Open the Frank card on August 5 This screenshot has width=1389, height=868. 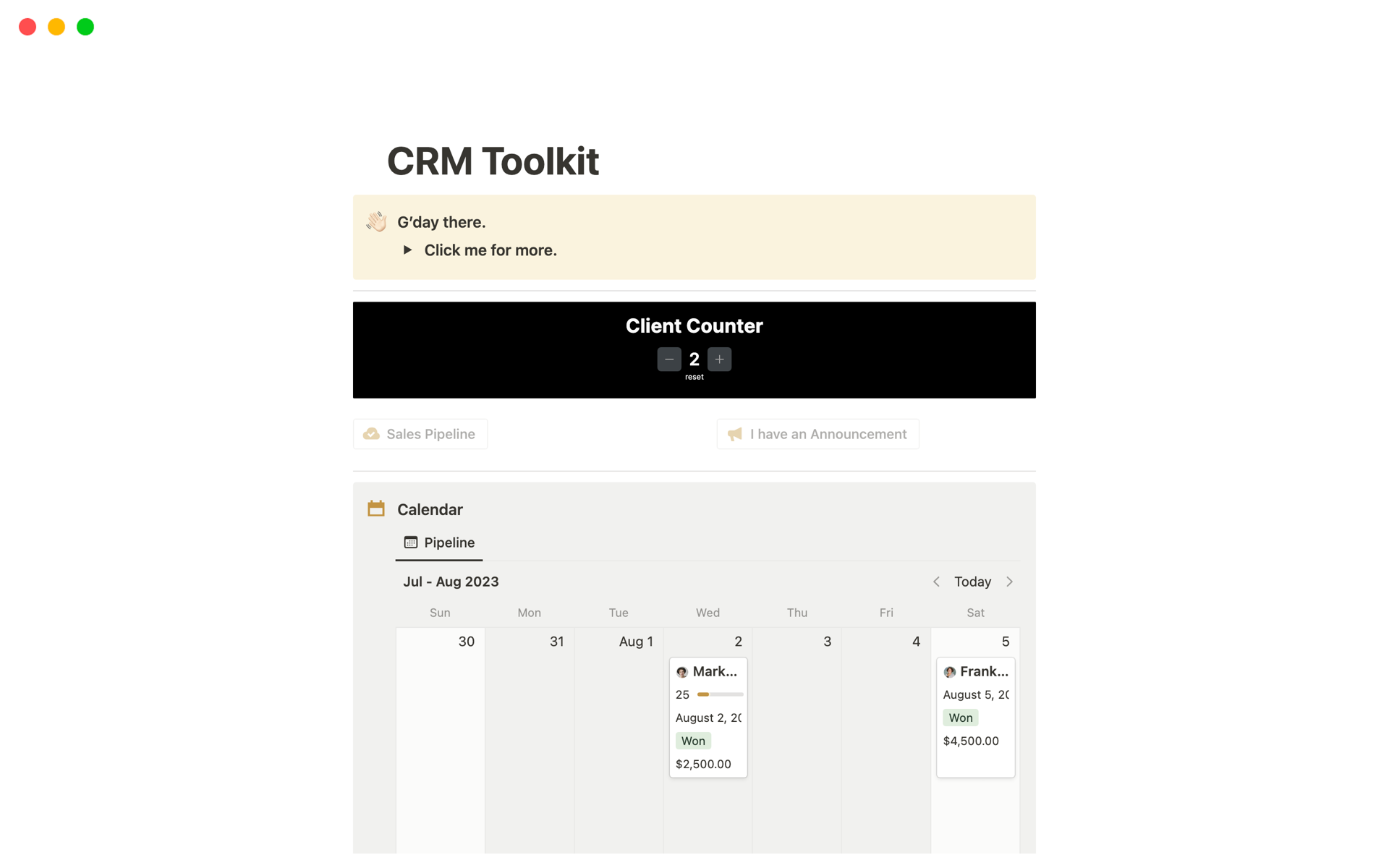pyautogui.click(x=983, y=671)
